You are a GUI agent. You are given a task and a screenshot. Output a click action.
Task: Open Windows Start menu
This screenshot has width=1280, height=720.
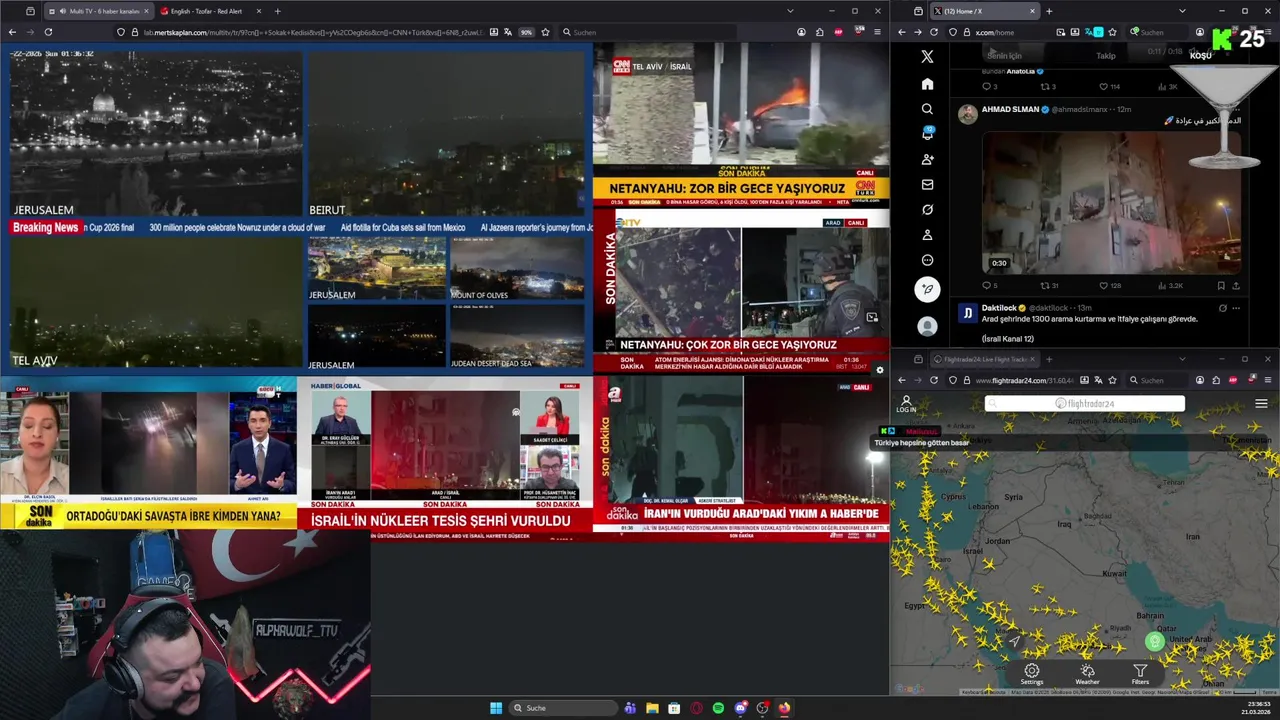496,708
